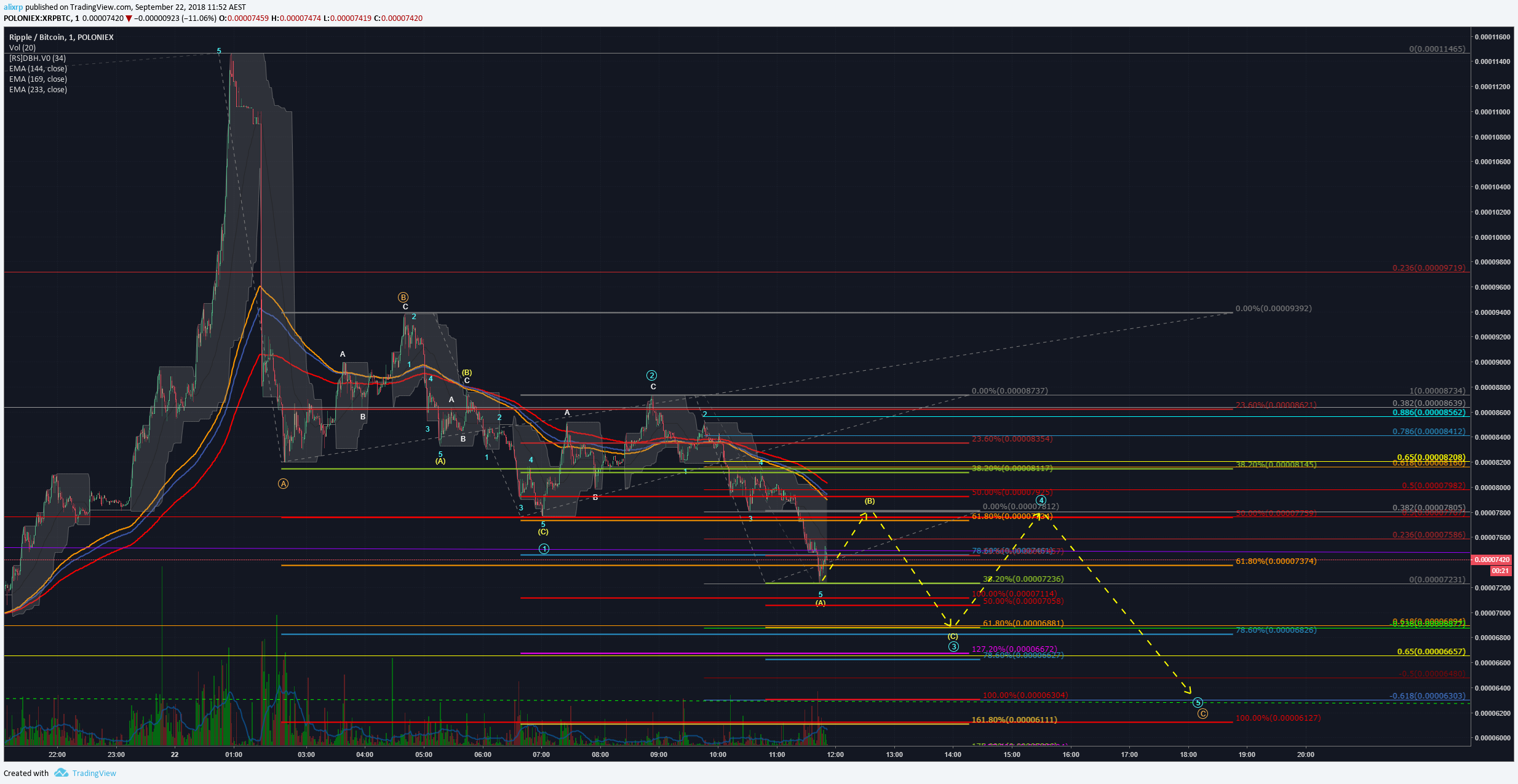Click the 01:00 time axis label
Screen dimensions: 1518x784
[234, 754]
